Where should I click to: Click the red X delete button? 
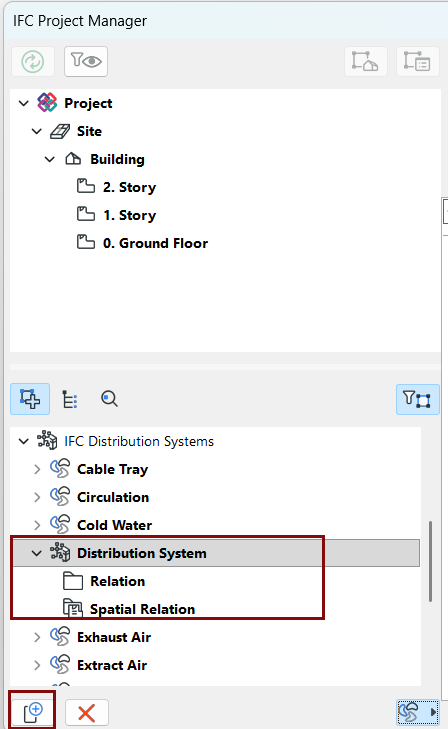pos(87,713)
